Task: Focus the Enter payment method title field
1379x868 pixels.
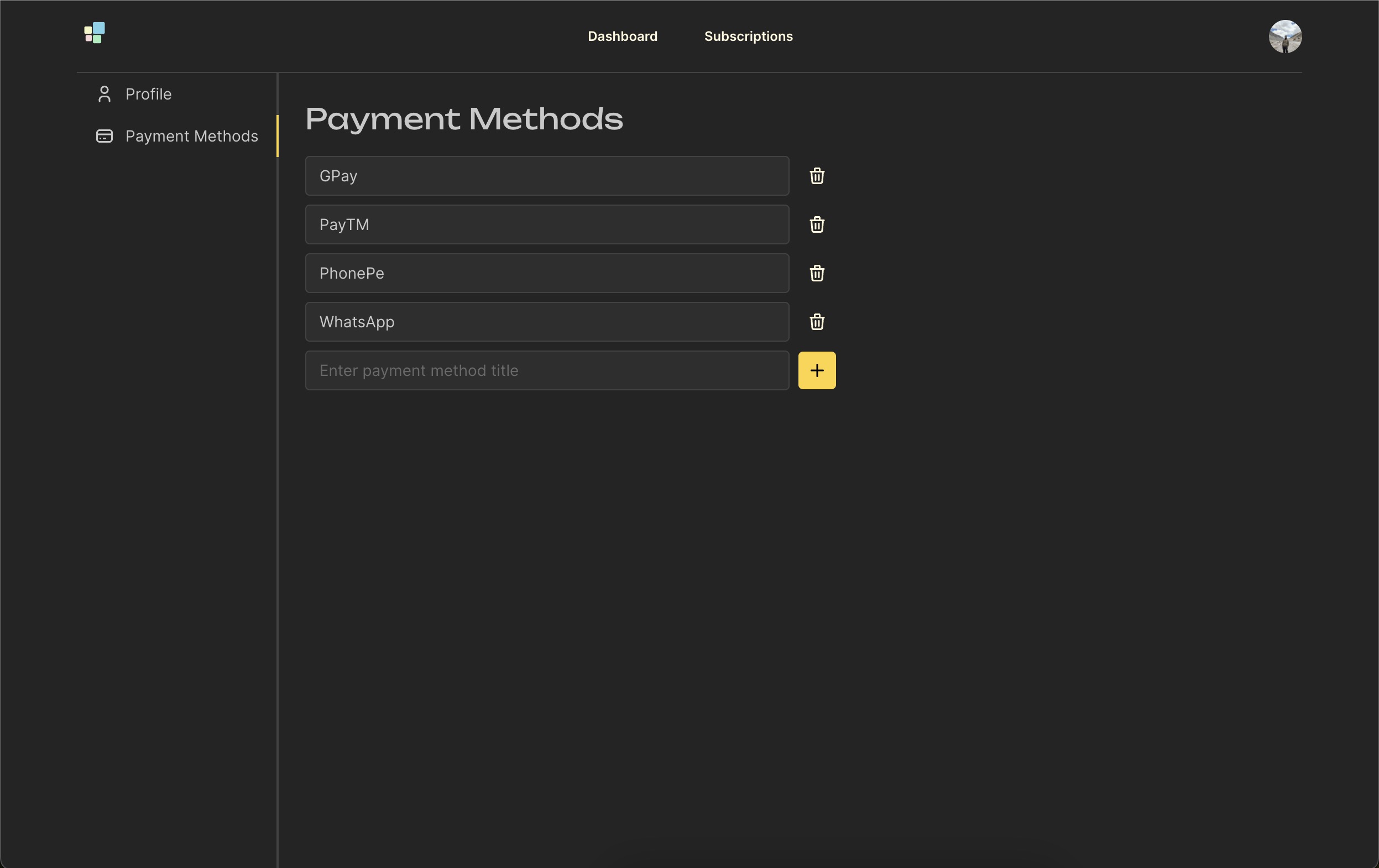Action: [547, 370]
